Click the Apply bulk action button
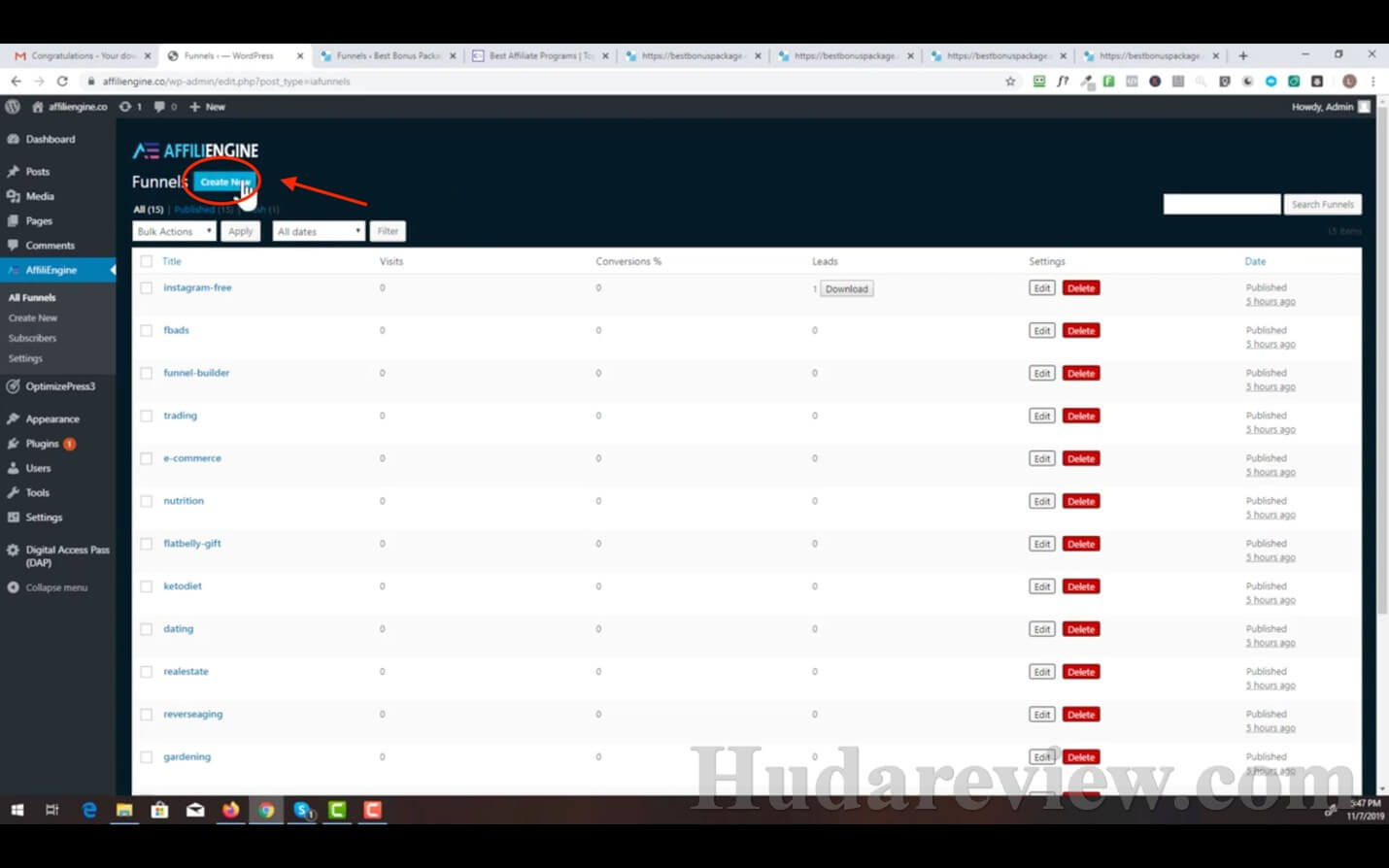The image size is (1389, 868). (241, 231)
